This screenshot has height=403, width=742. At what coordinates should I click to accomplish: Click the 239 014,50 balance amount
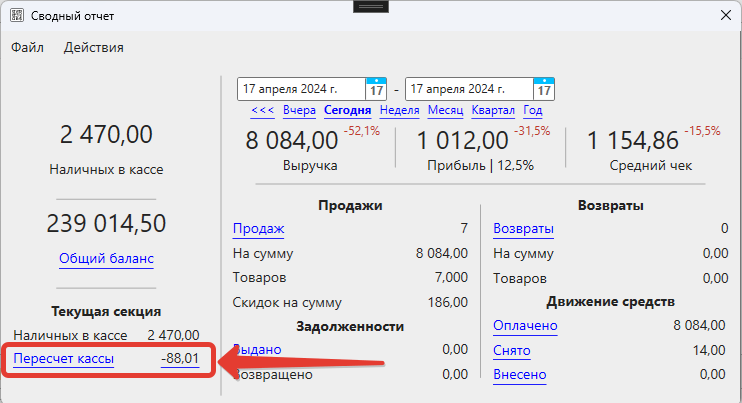106,223
